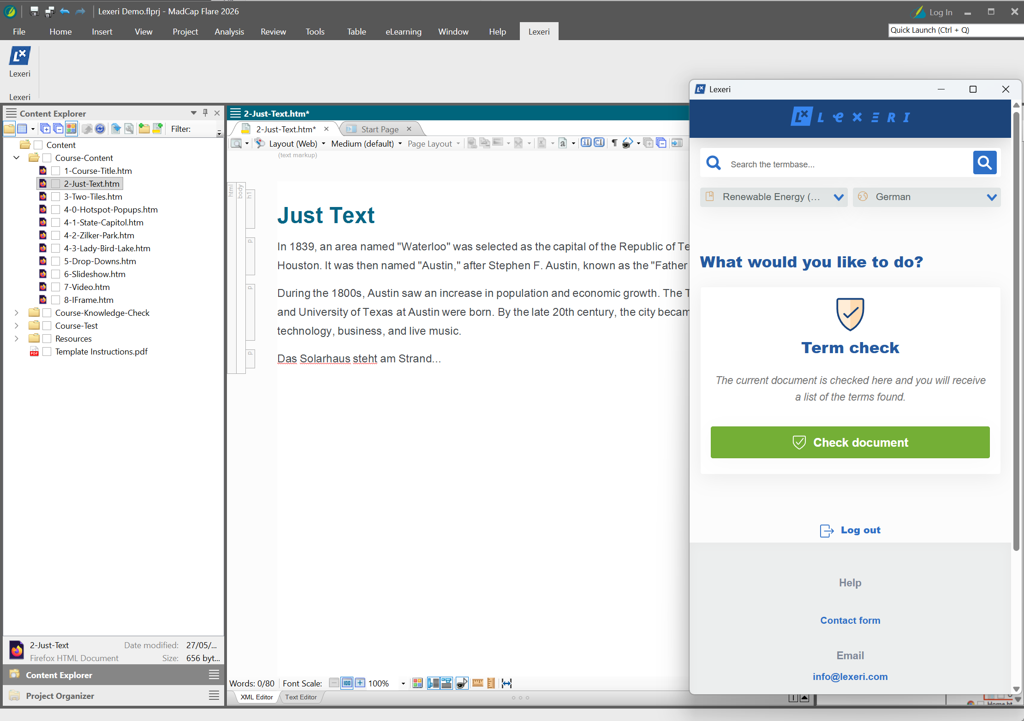Switch to the Start Page tab
The width and height of the screenshot is (1024, 721).
point(379,129)
